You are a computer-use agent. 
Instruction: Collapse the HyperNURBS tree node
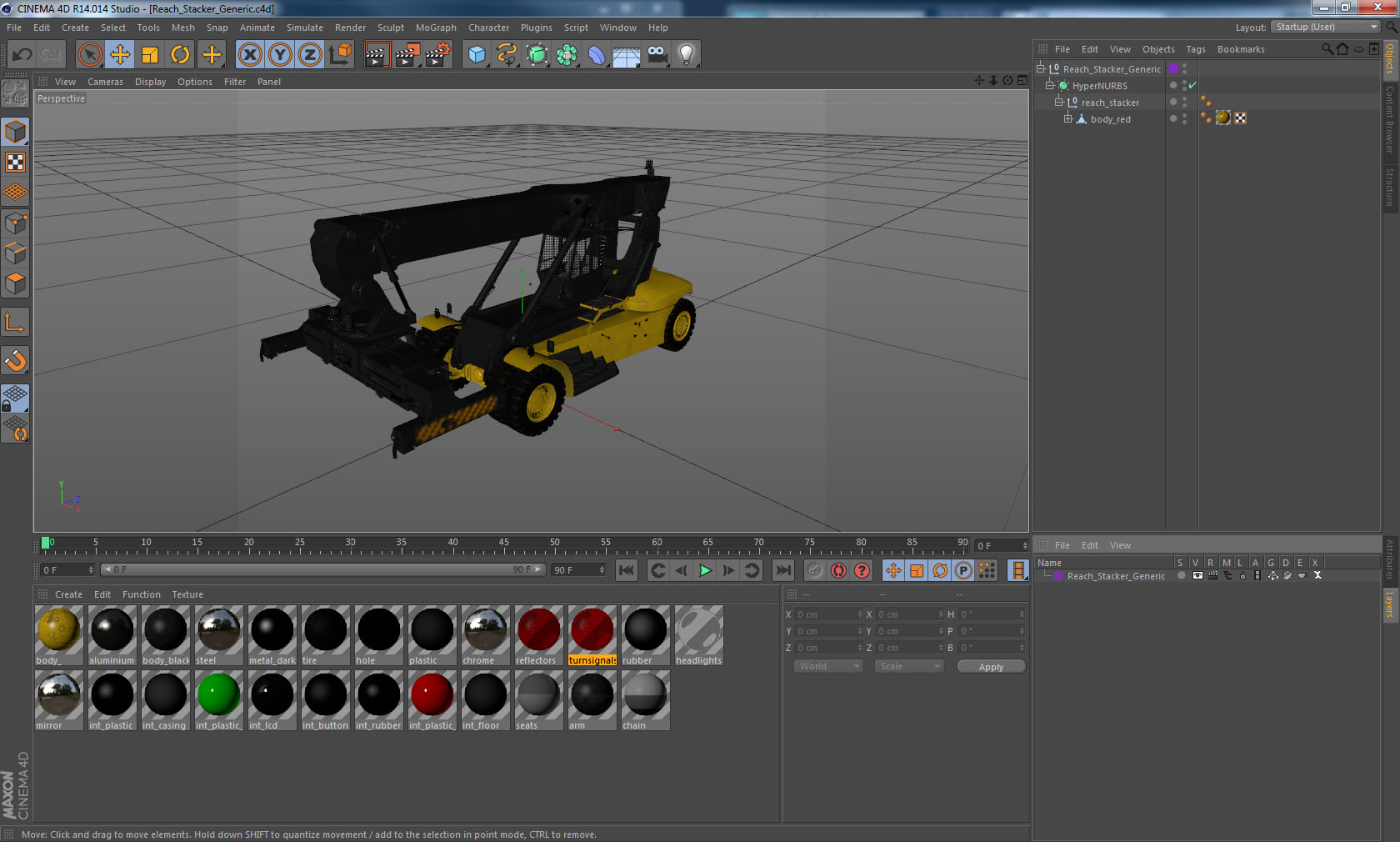(1050, 85)
